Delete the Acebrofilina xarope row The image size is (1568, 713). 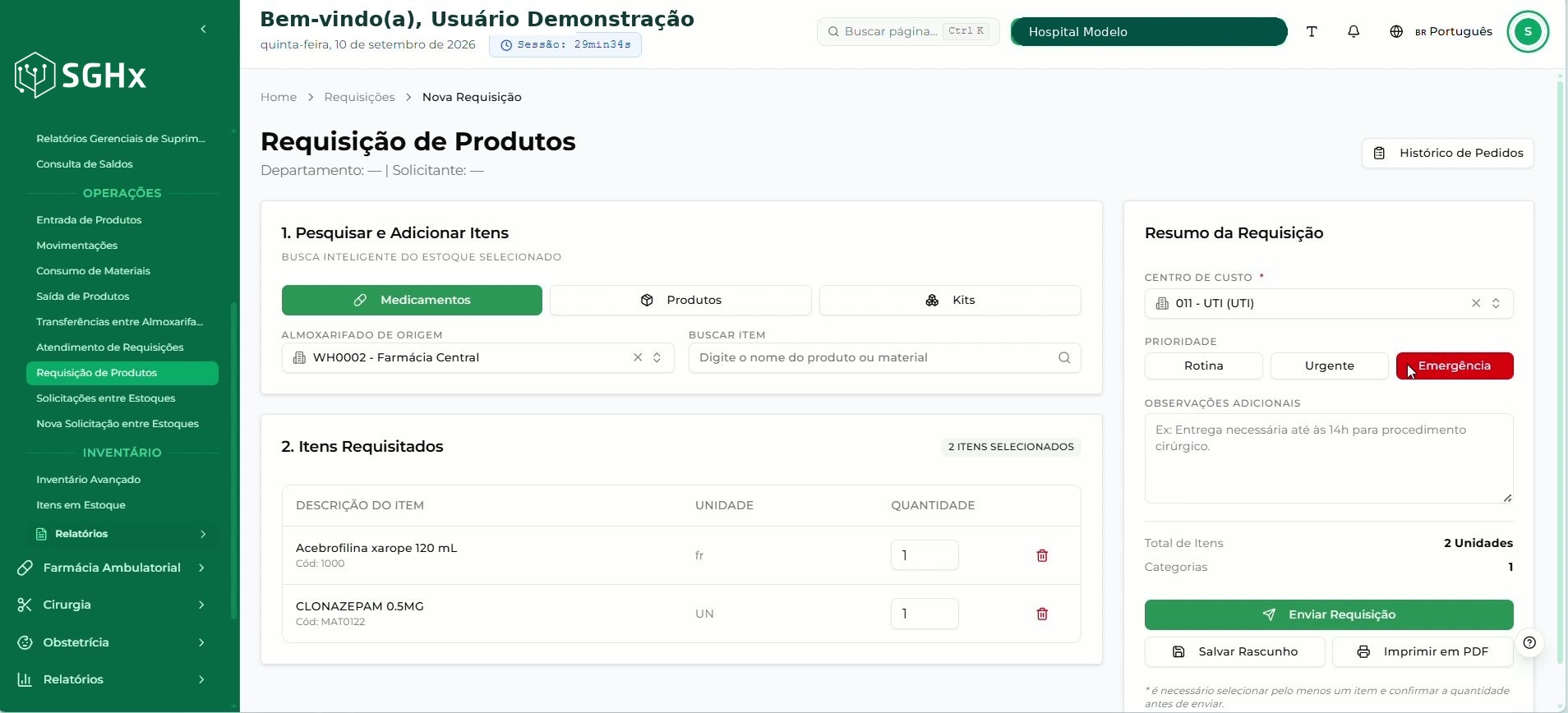[1042, 556]
